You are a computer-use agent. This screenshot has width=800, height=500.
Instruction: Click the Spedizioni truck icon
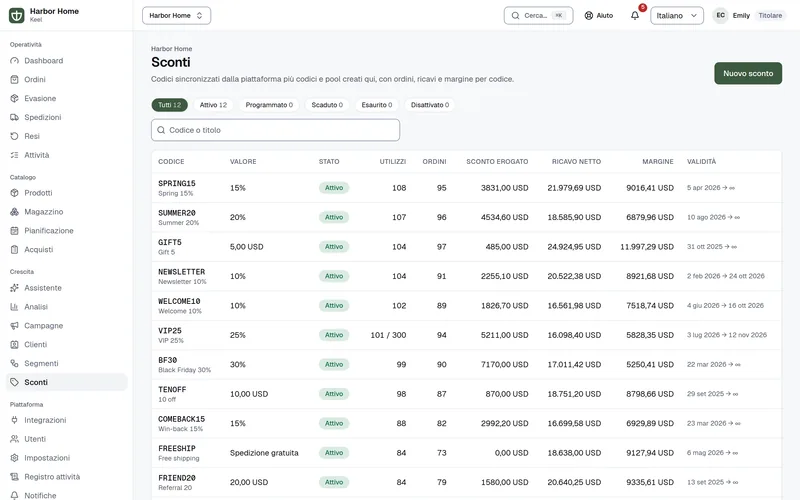click(14, 117)
